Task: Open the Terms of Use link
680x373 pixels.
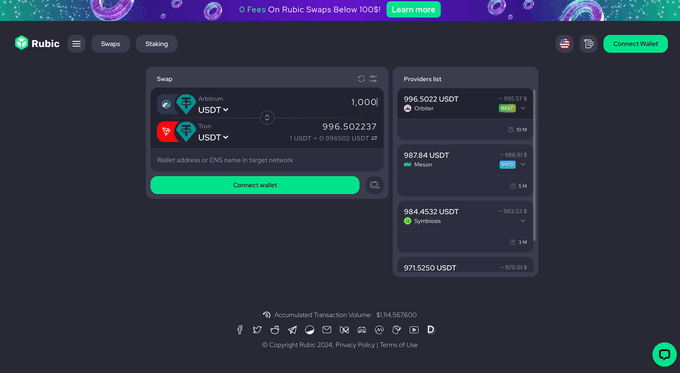Action: 399,345
